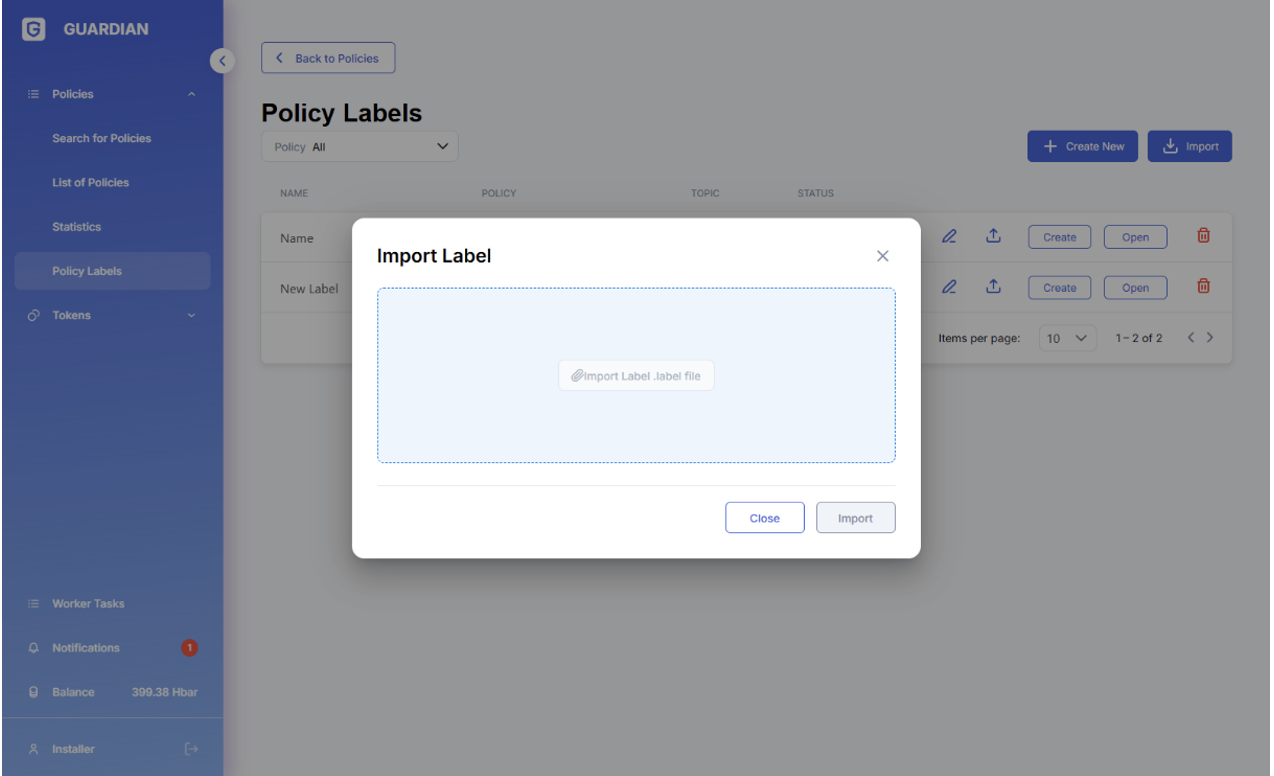Screen dimensions: 1274x776
Task: Click the logout icon next to Installer
Action: [x=191, y=749]
